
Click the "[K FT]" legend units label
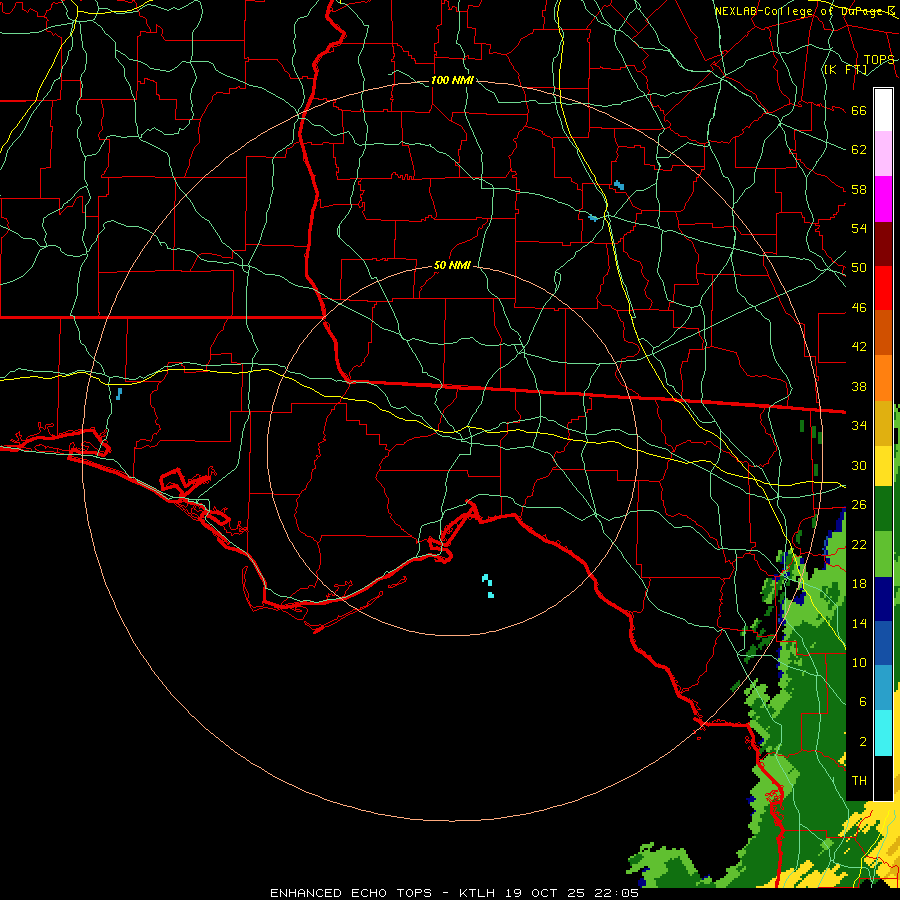(x=845, y=69)
